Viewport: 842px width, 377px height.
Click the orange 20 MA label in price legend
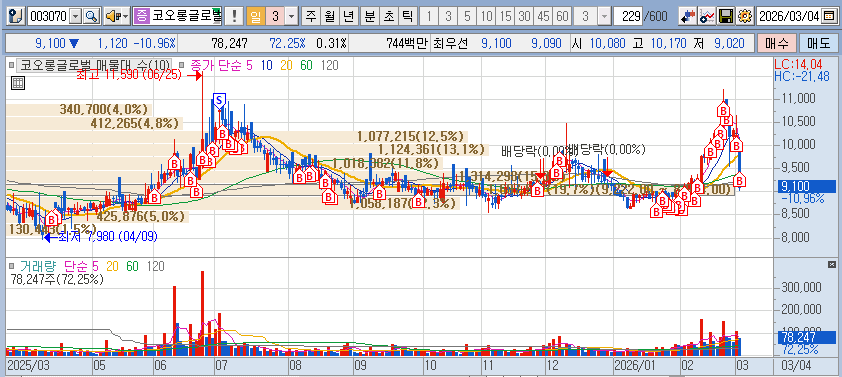point(286,66)
